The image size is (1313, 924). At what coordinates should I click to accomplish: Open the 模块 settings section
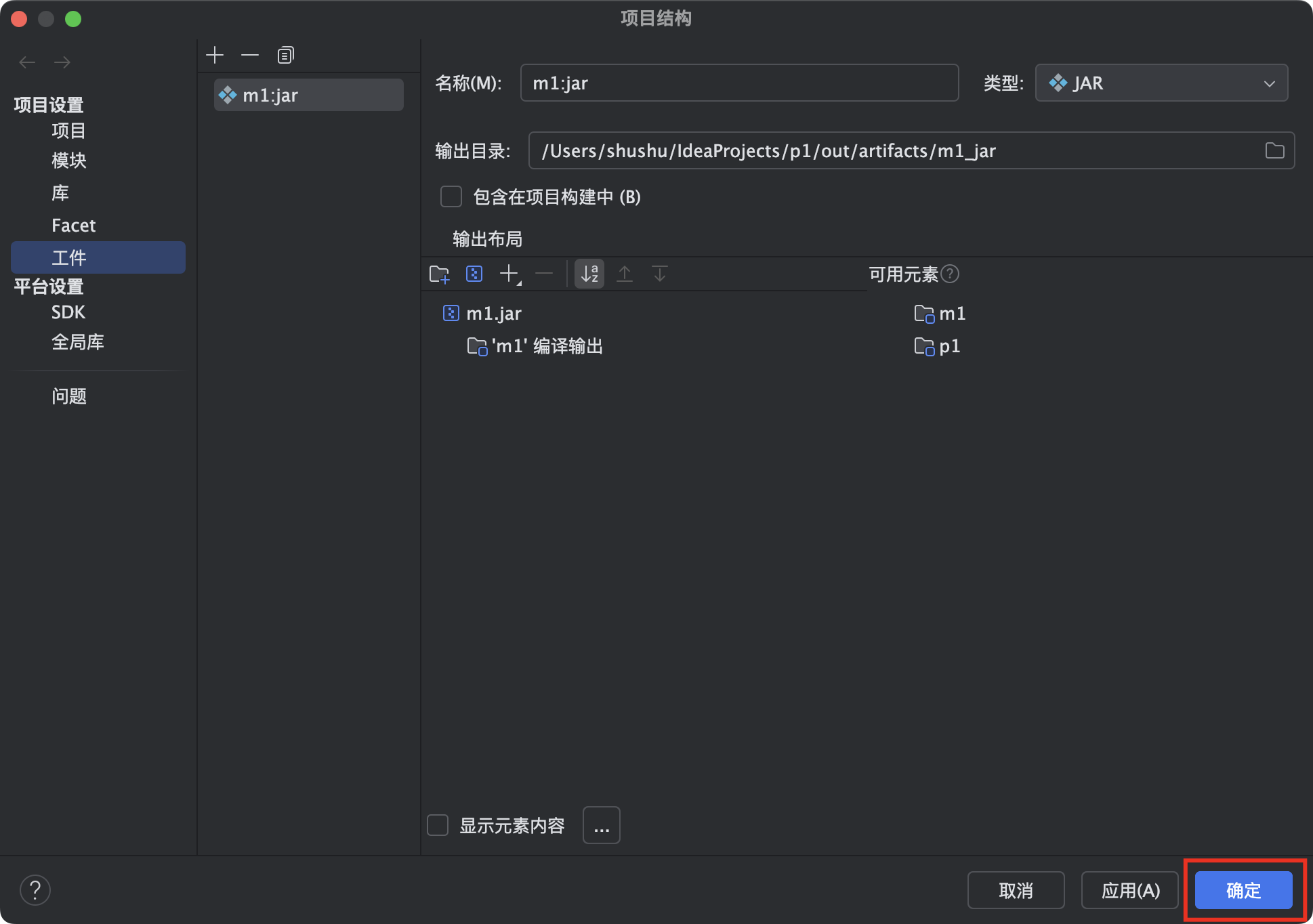(x=68, y=161)
